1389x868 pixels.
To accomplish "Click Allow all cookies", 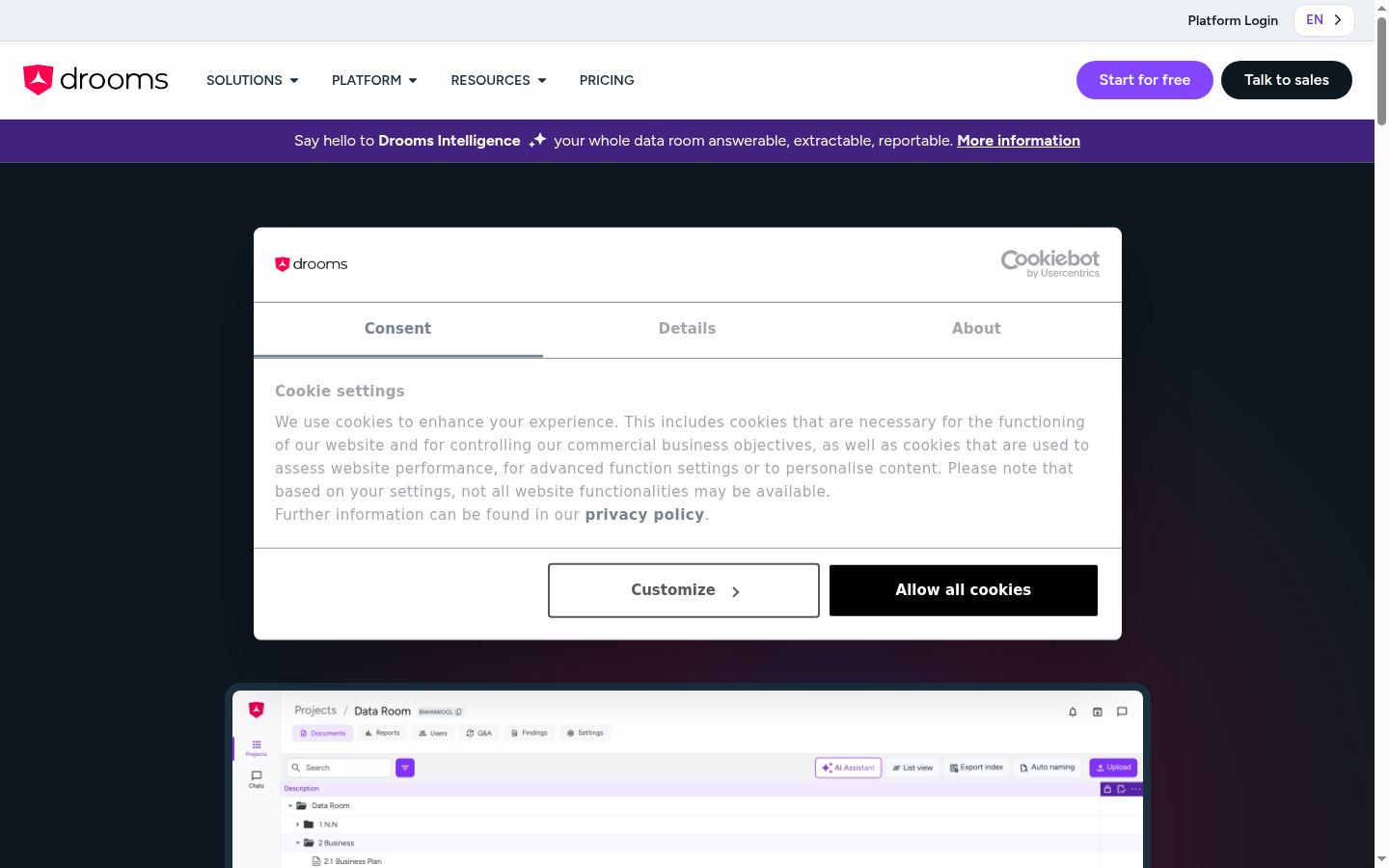I will 964,590.
